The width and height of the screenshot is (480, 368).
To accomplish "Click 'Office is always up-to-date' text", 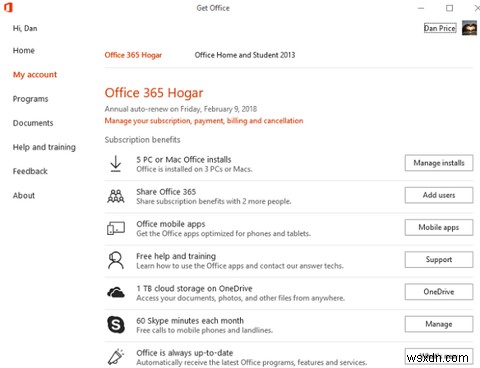I will coord(185,353).
